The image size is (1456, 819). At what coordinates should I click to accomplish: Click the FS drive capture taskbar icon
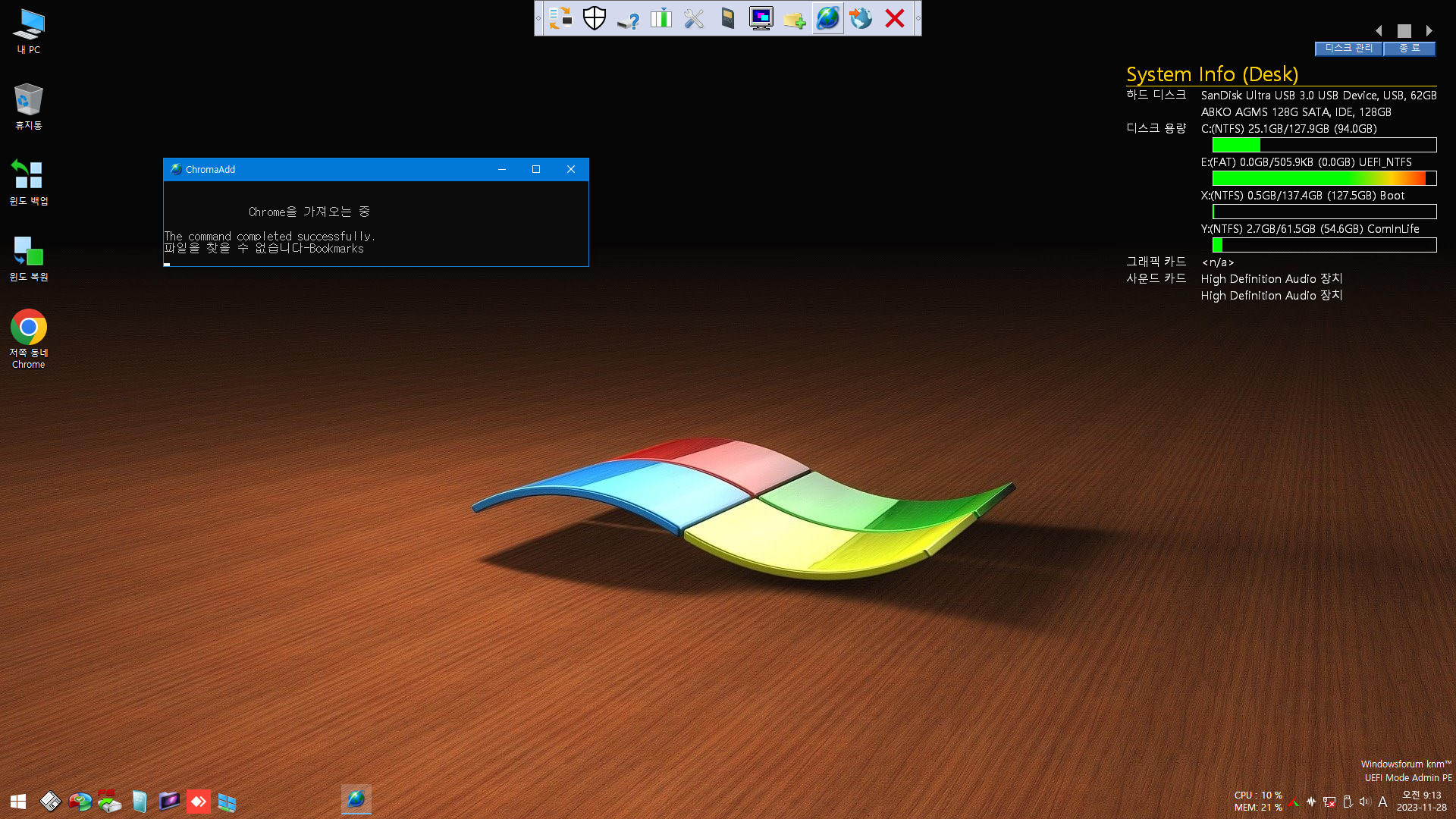click(x=109, y=802)
